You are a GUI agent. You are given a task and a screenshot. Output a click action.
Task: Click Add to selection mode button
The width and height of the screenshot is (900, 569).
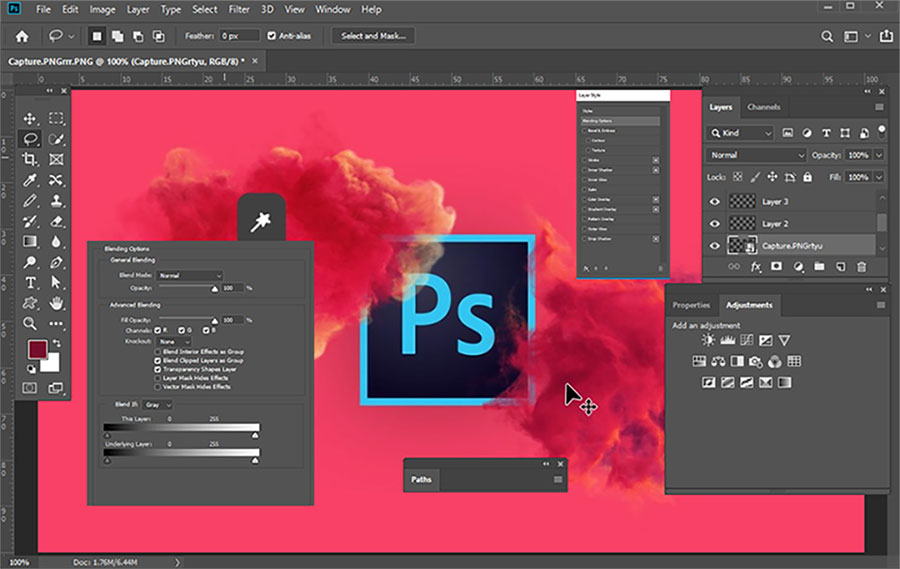(117, 37)
